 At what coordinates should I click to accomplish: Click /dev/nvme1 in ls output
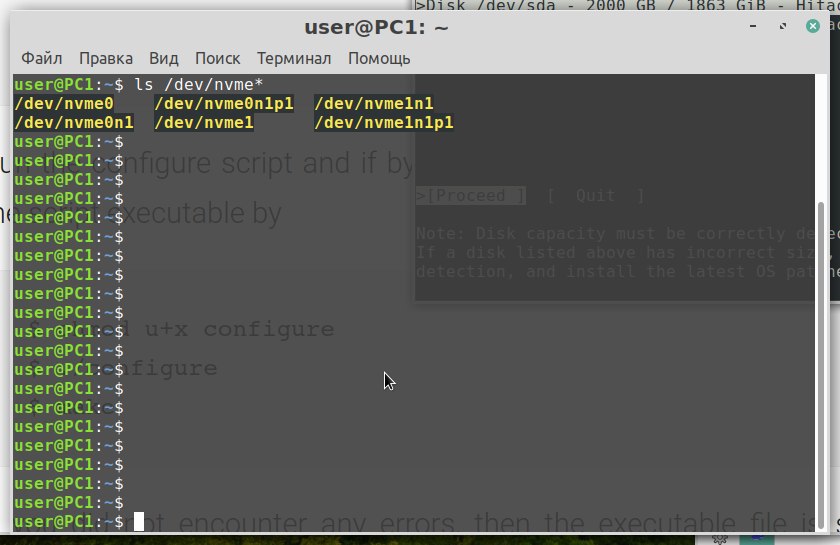[x=204, y=123]
